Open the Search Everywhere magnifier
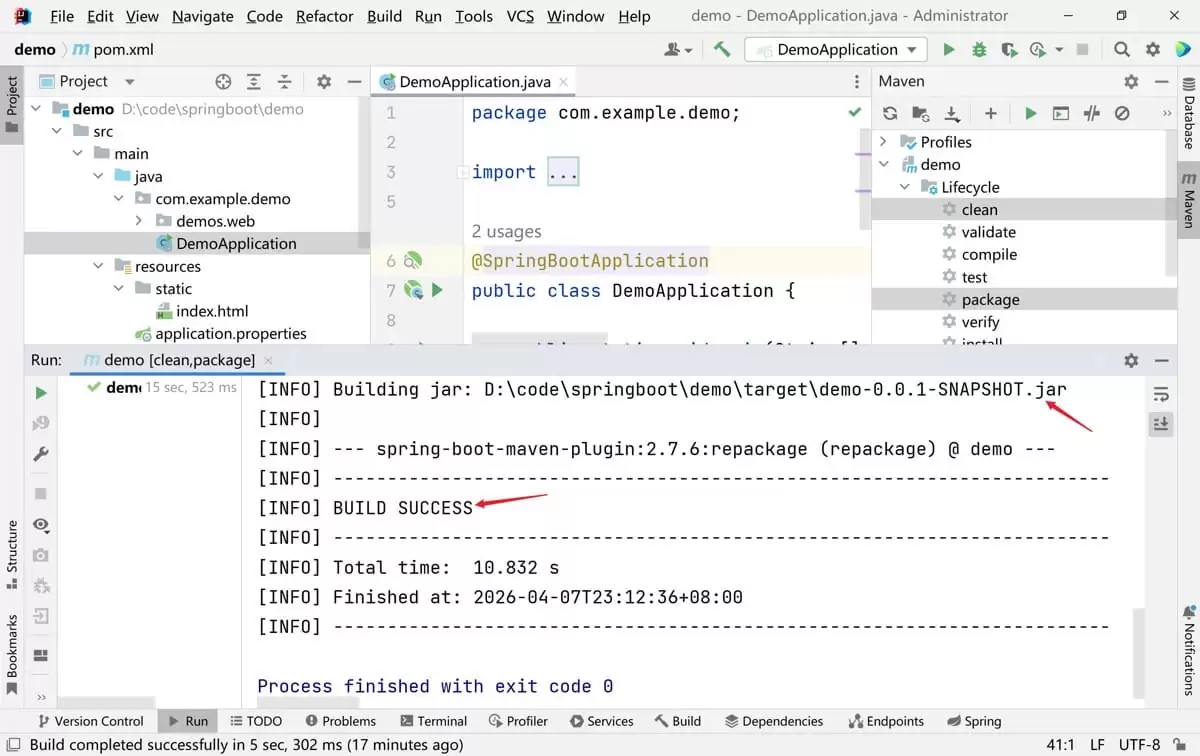This screenshot has height=756, width=1200. pyautogui.click(x=1122, y=49)
